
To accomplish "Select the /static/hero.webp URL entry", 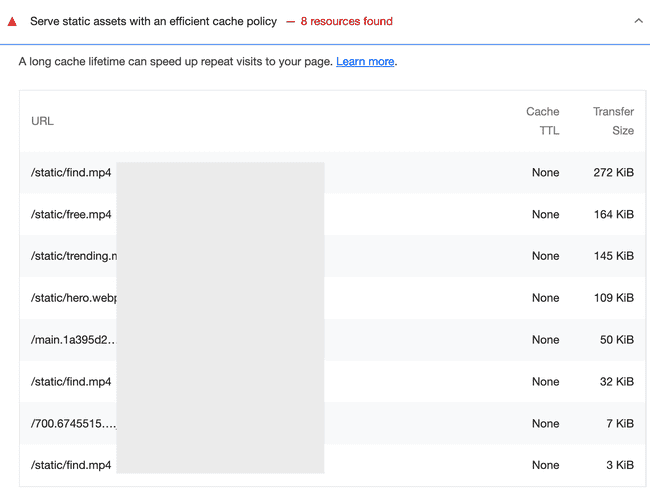I will [x=73, y=298].
